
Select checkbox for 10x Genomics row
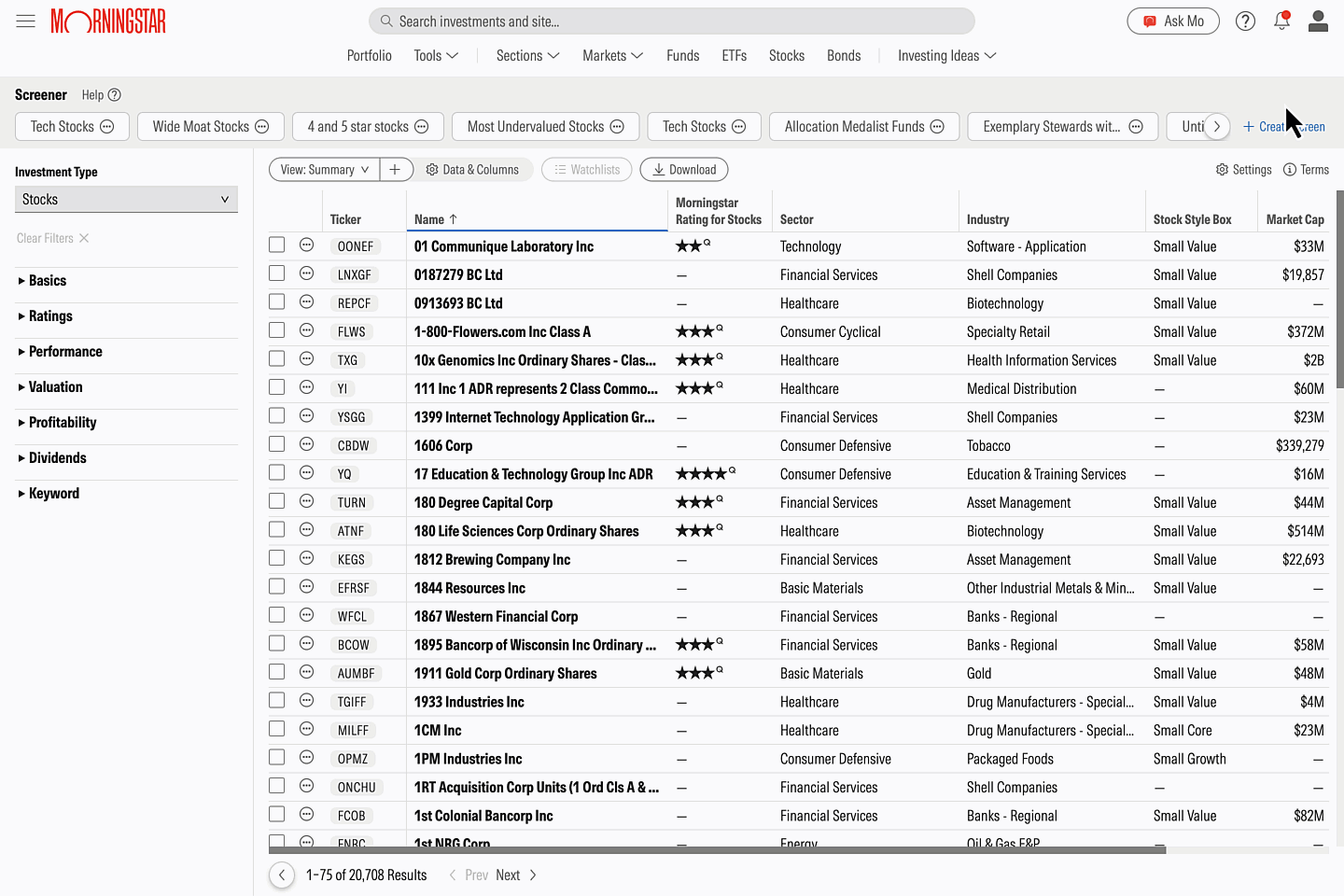click(x=276, y=358)
